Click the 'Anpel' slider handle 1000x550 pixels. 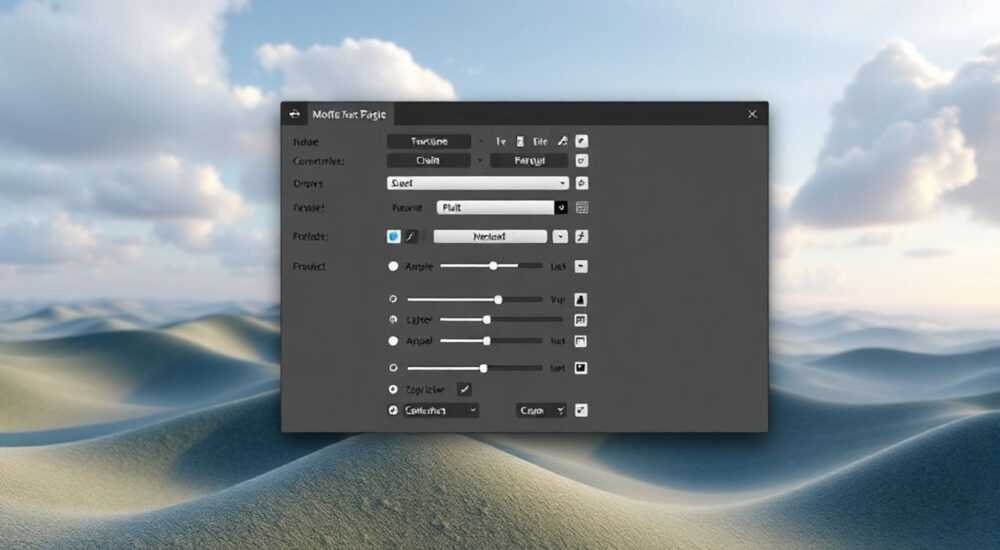[x=487, y=341]
